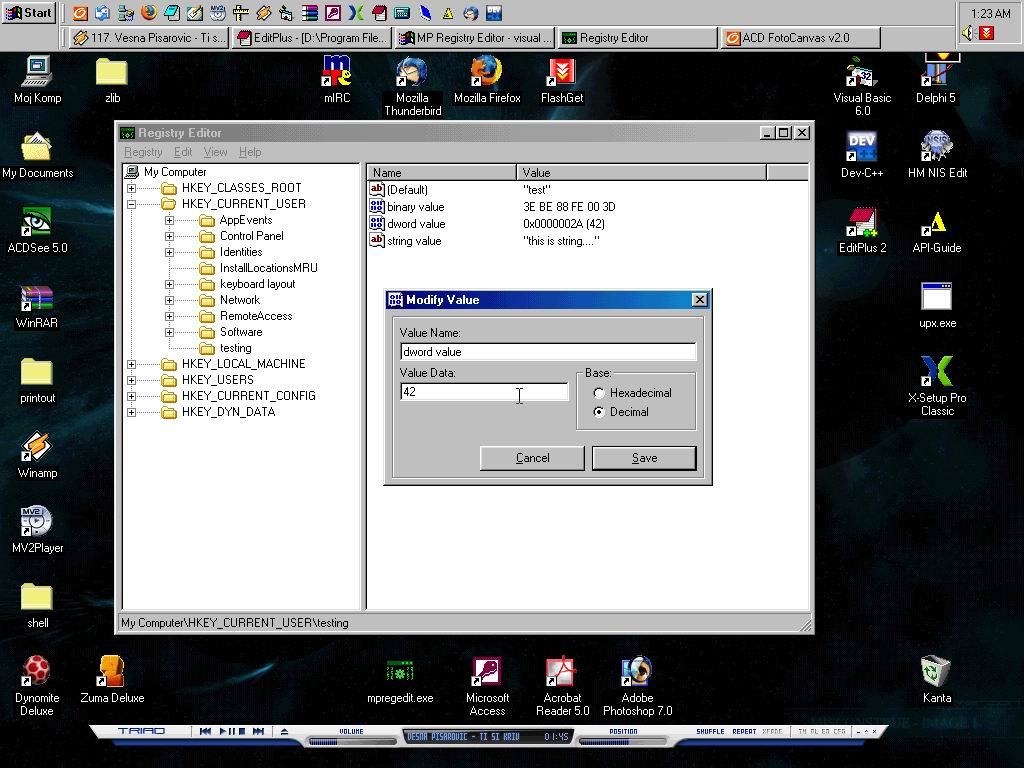Select the Decimal base option

pyautogui.click(x=599, y=412)
